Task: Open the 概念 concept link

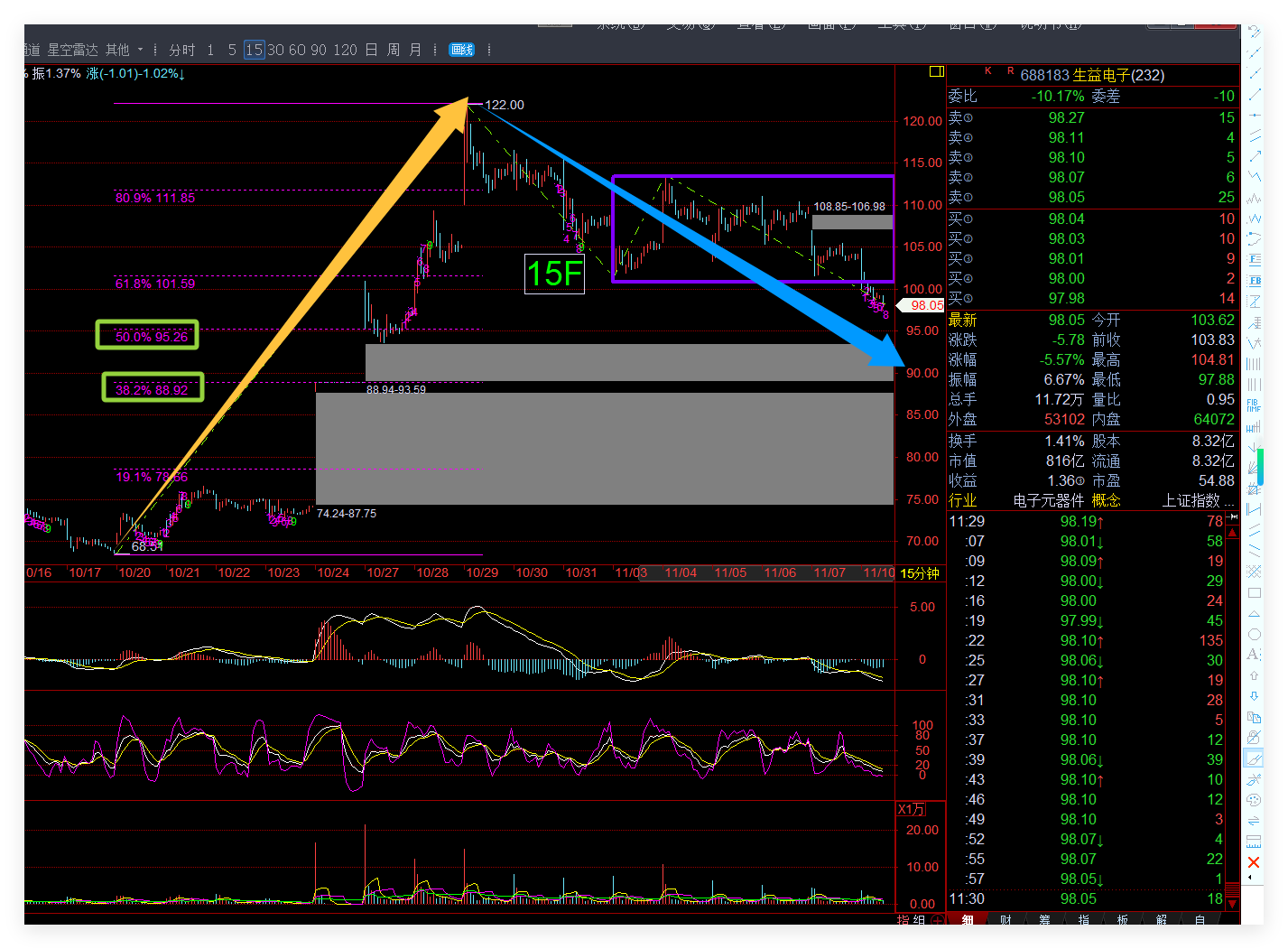Action: [1106, 500]
